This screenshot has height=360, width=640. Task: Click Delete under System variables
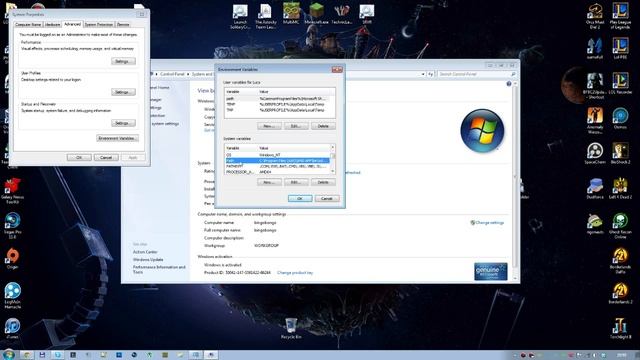[x=323, y=182]
